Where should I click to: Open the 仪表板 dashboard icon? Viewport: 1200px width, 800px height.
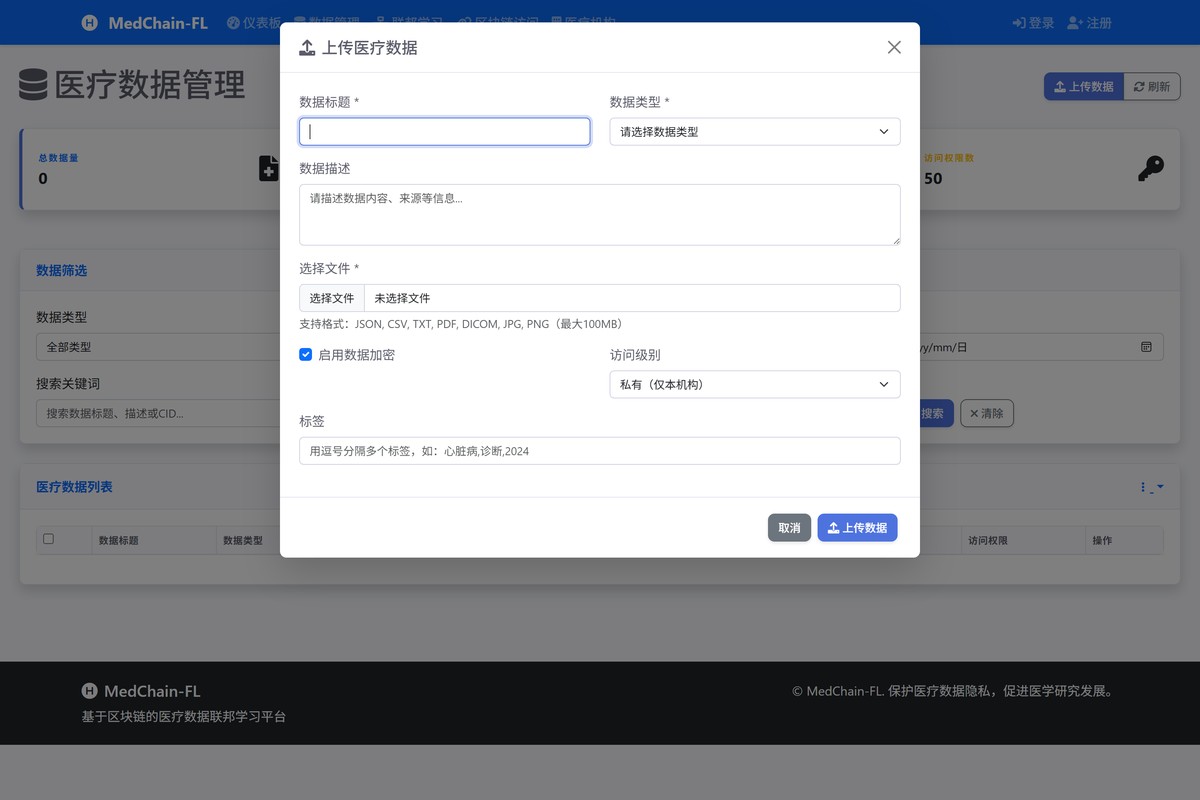[235, 22]
